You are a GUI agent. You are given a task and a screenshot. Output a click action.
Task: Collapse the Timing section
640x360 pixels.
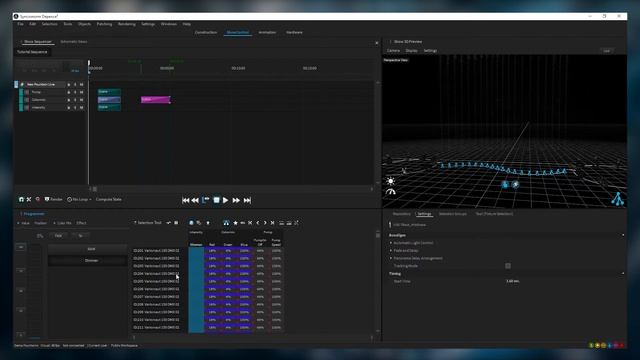(x=623, y=273)
